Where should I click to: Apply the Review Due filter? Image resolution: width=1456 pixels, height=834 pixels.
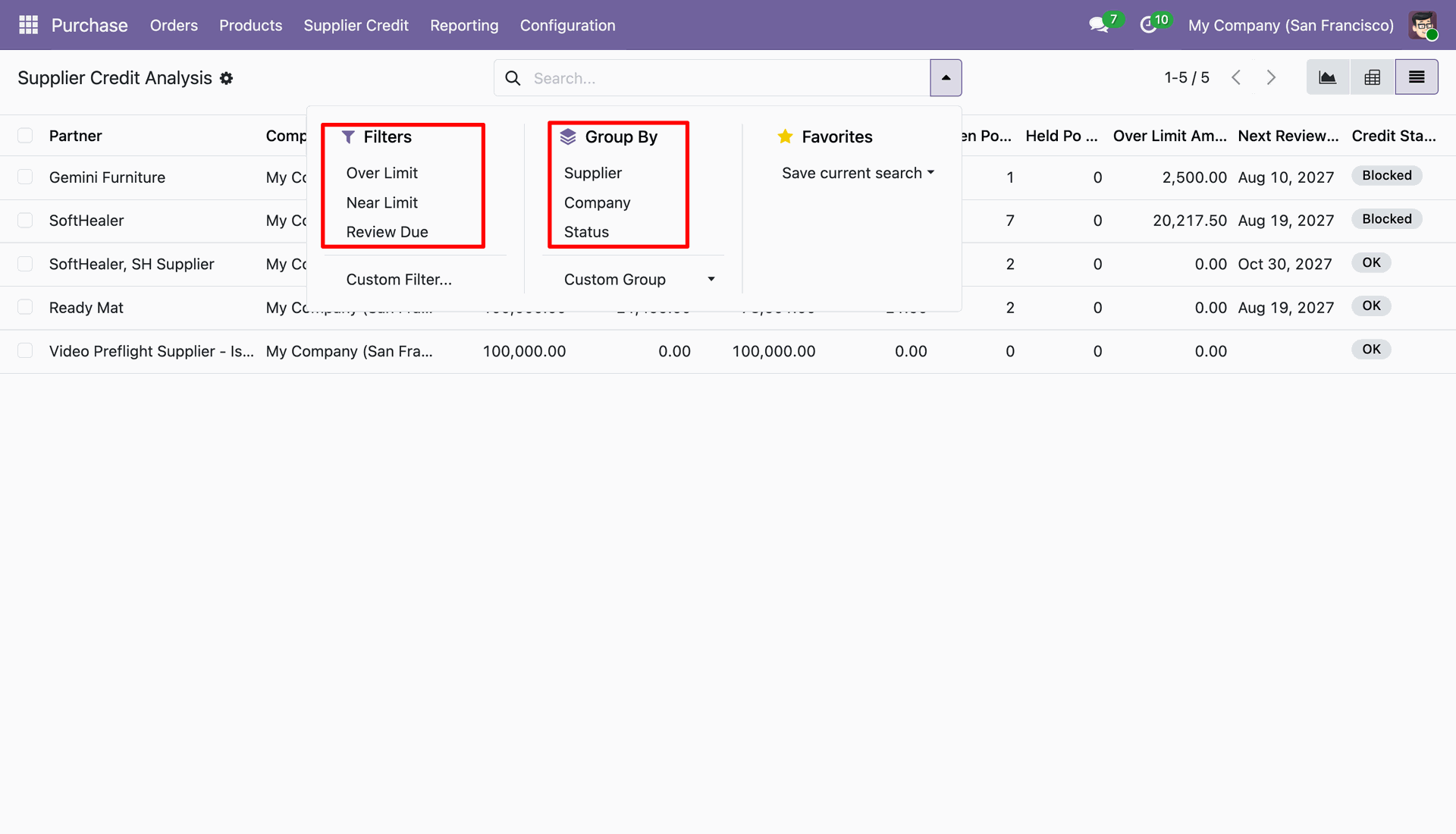click(387, 232)
